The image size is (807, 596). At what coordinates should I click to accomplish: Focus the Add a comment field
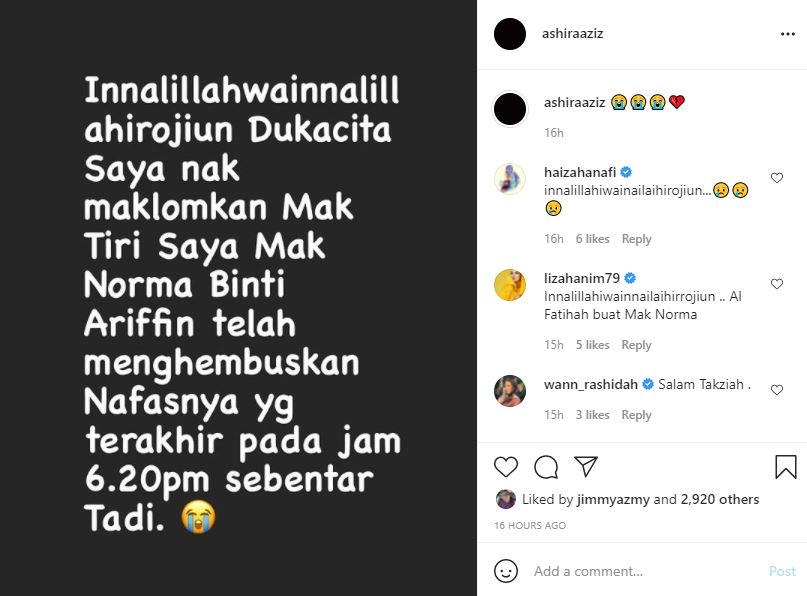(646, 571)
